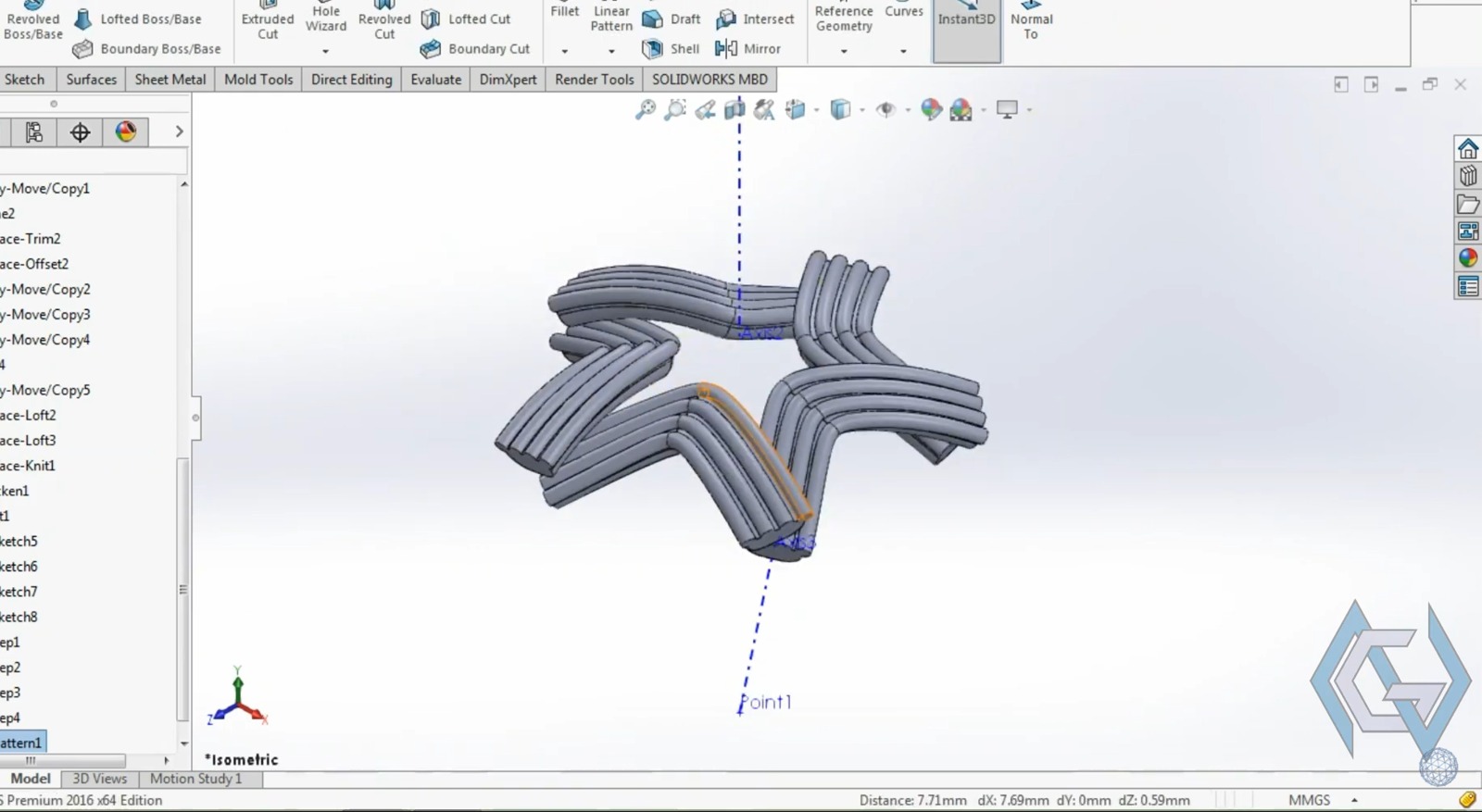The width and height of the screenshot is (1482, 812).
Task: Click the Revolved Cut tool
Action: pos(384,20)
